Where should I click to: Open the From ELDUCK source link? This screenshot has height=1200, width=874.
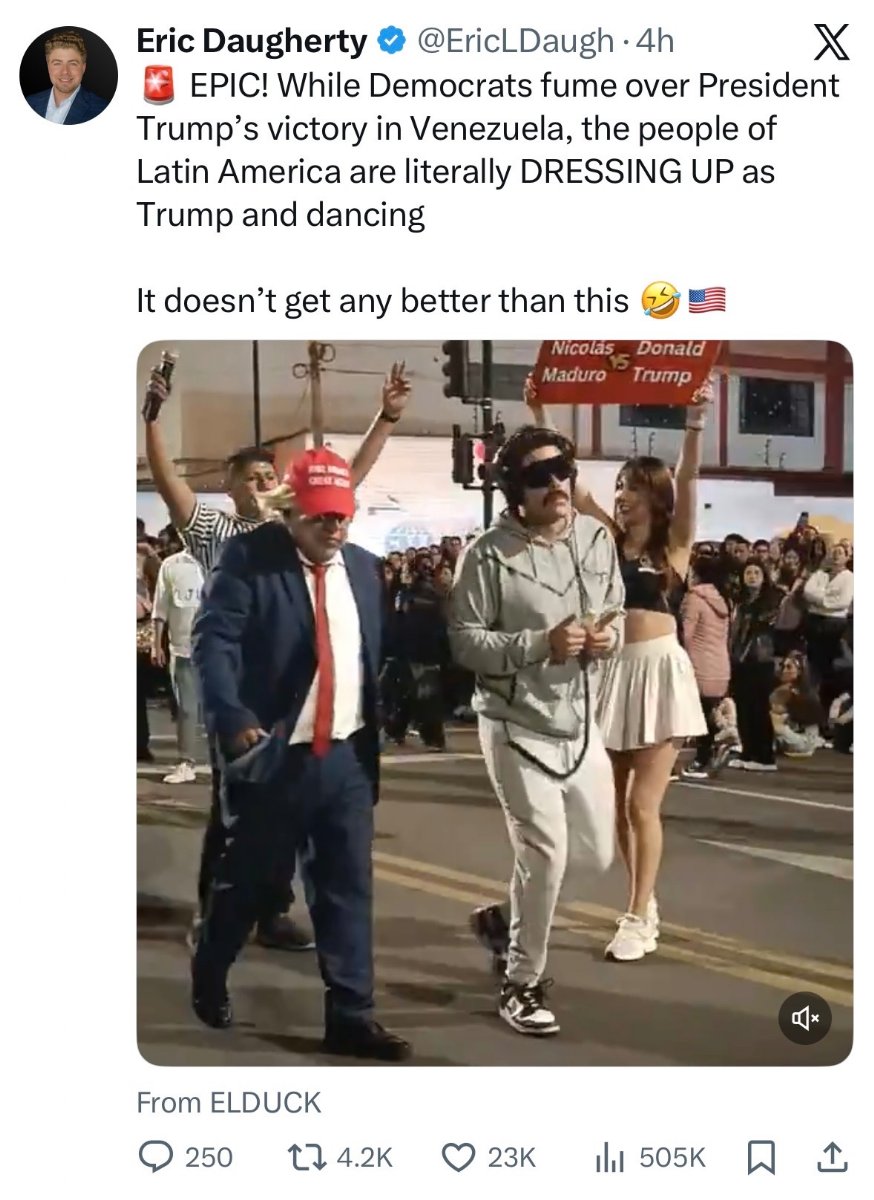click(x=229, y=1102)
